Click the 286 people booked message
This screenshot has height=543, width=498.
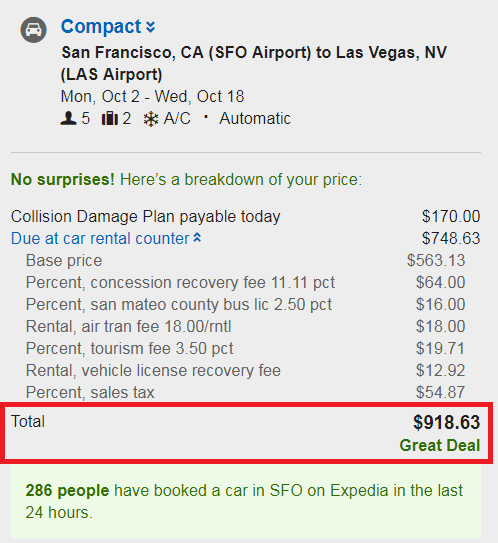[x=246, y=501]
